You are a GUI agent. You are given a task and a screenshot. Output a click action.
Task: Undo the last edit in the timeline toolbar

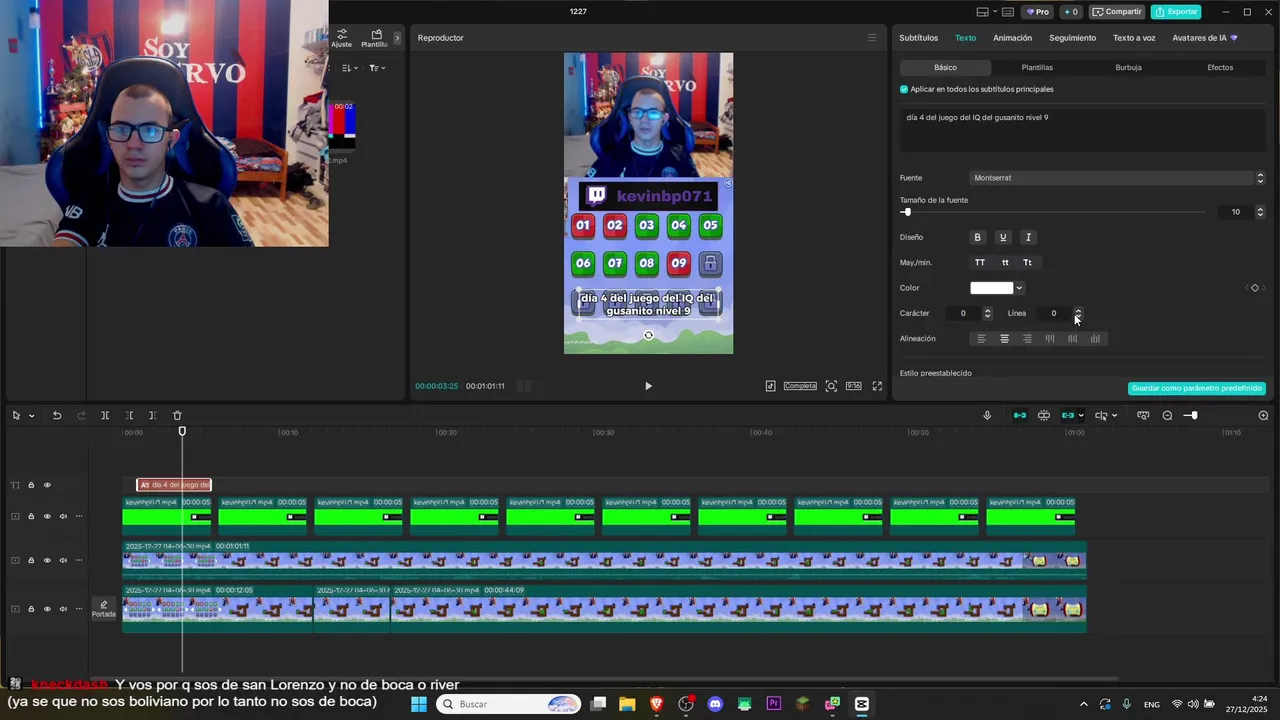coord(57,416)
